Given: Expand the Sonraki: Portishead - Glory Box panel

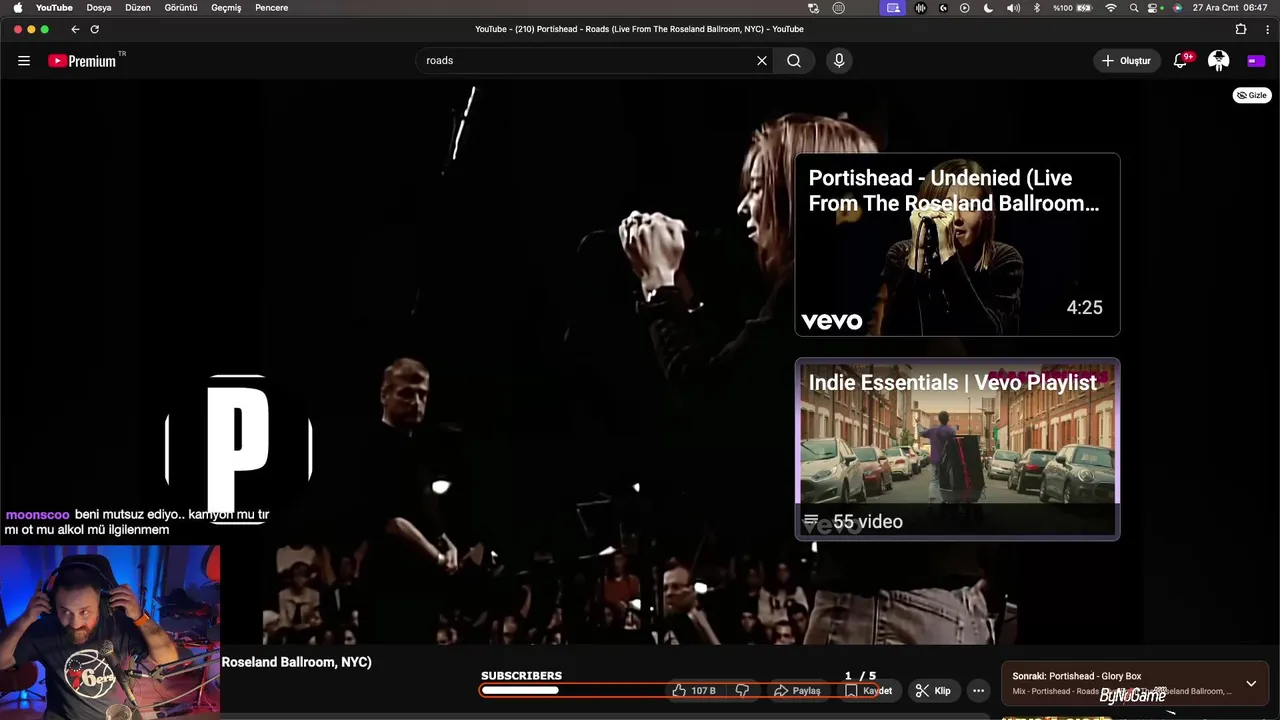Looking at the screenshot, I should pyautogui.click(x=1251, y=684).
